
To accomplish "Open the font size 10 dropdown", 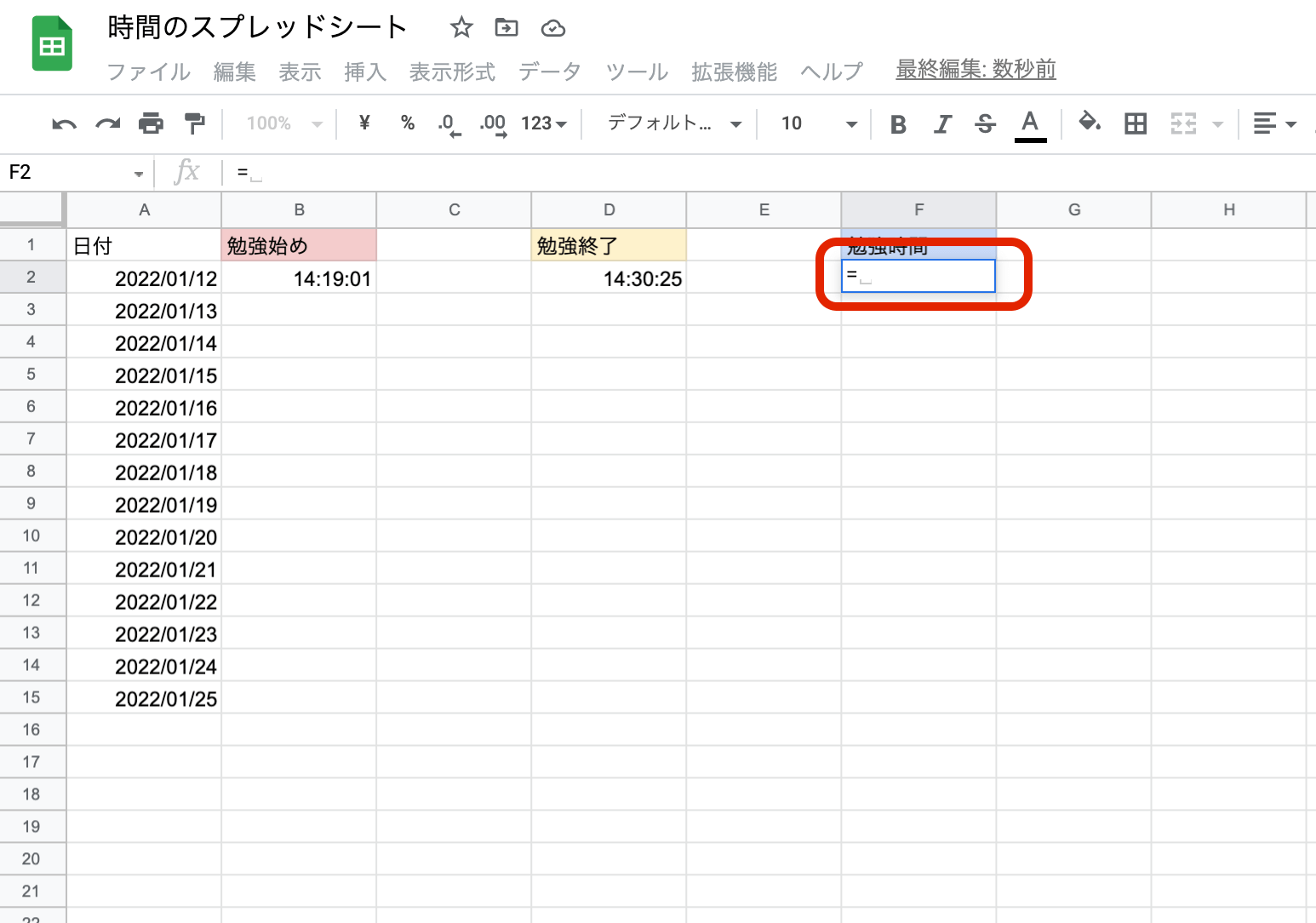I will tap(819, 124).
